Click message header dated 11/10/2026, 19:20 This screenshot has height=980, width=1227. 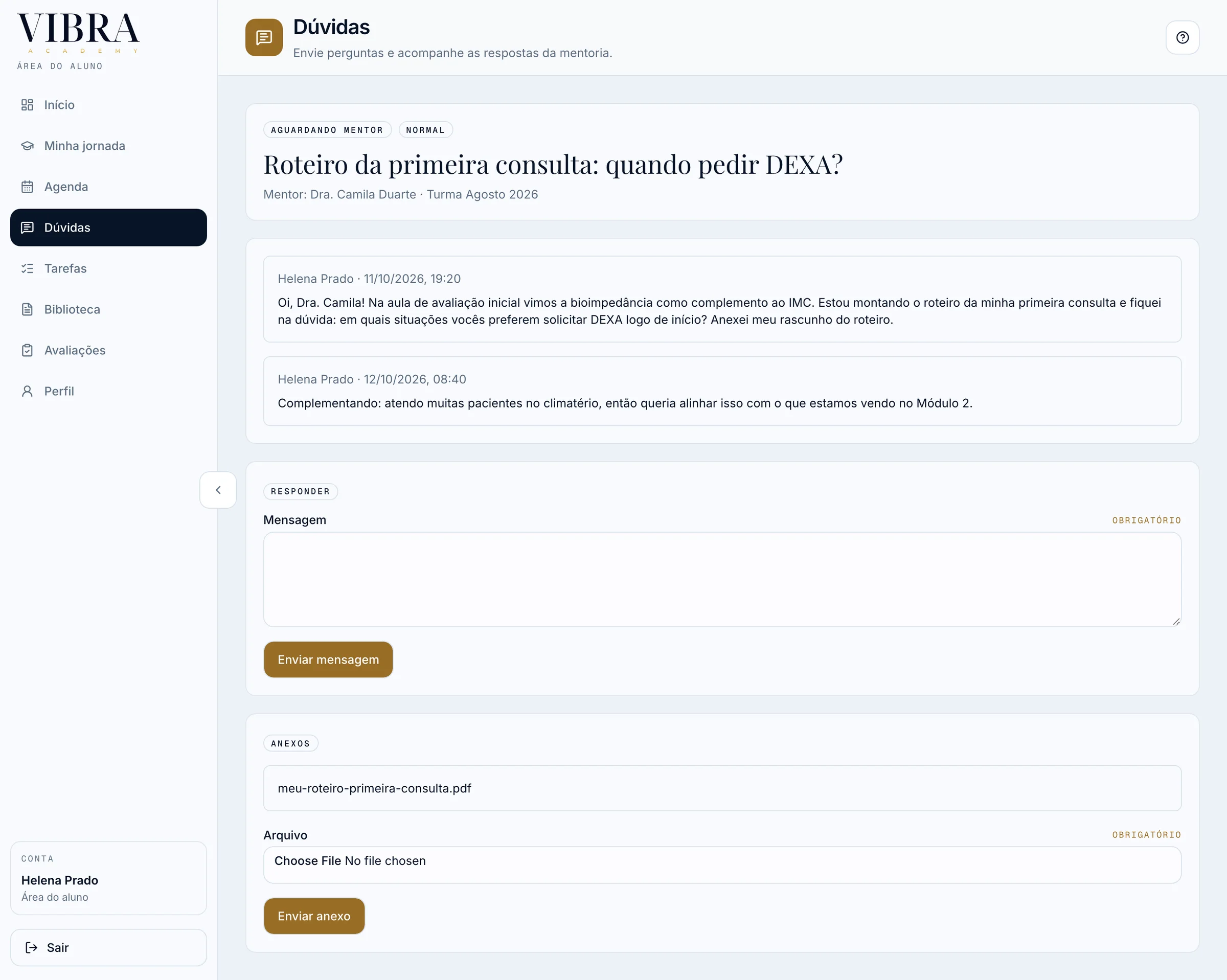[369, 279]
